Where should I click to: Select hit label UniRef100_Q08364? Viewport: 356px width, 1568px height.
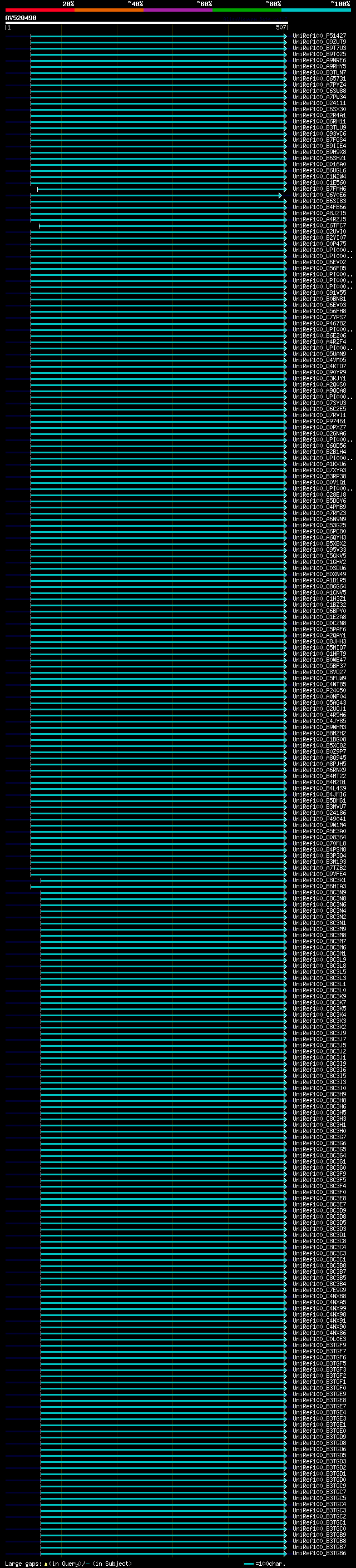[x=319, y=837]
